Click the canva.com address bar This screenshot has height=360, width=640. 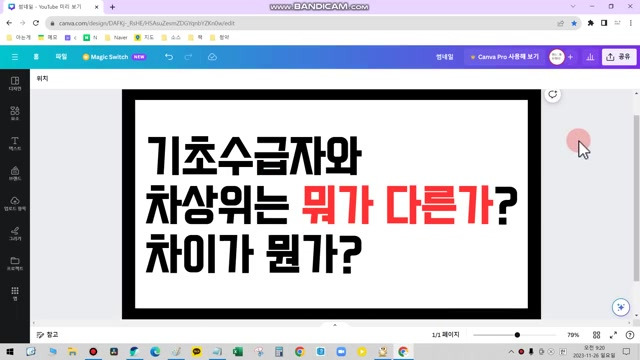click(x=302, y=23)
